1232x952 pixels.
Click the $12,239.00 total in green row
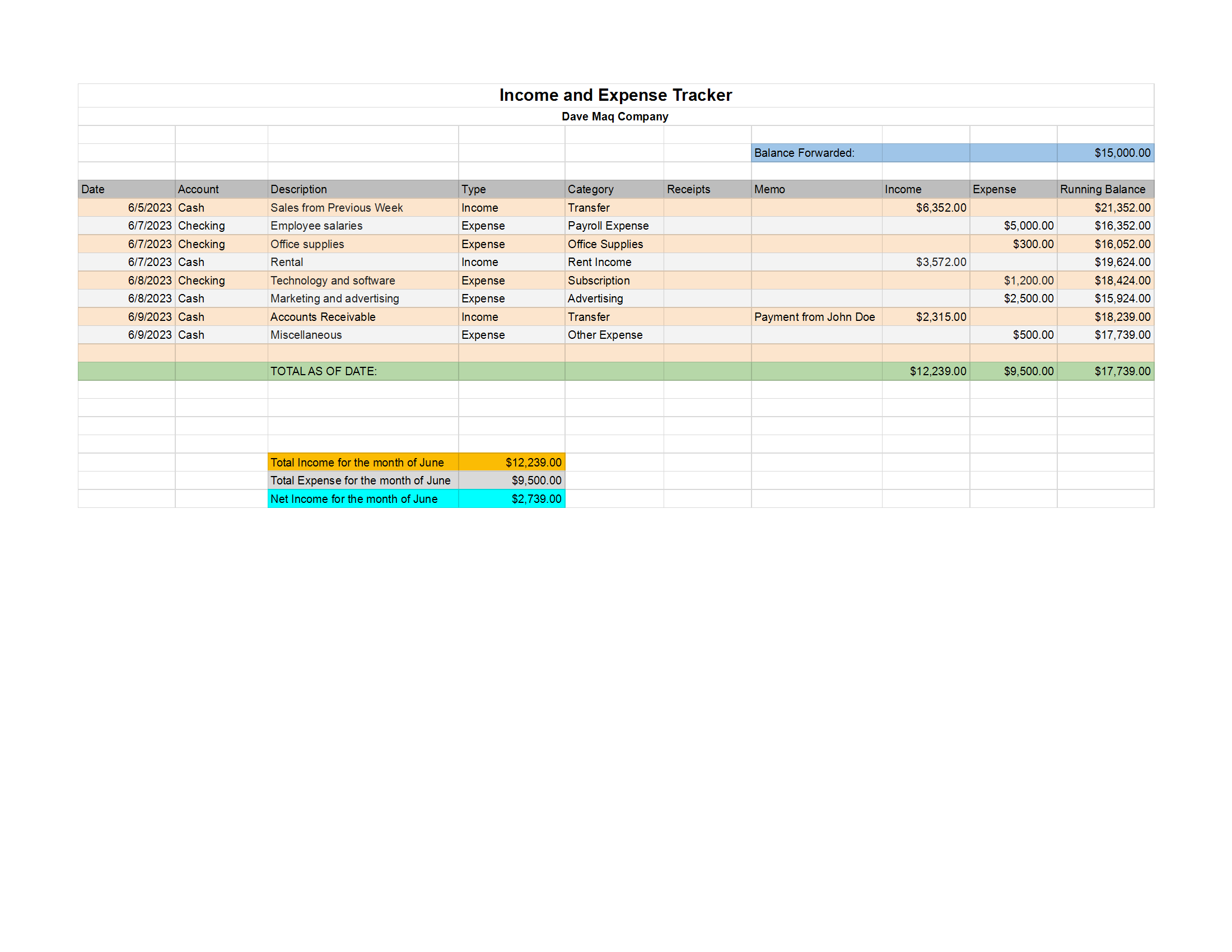pos(937,371)
